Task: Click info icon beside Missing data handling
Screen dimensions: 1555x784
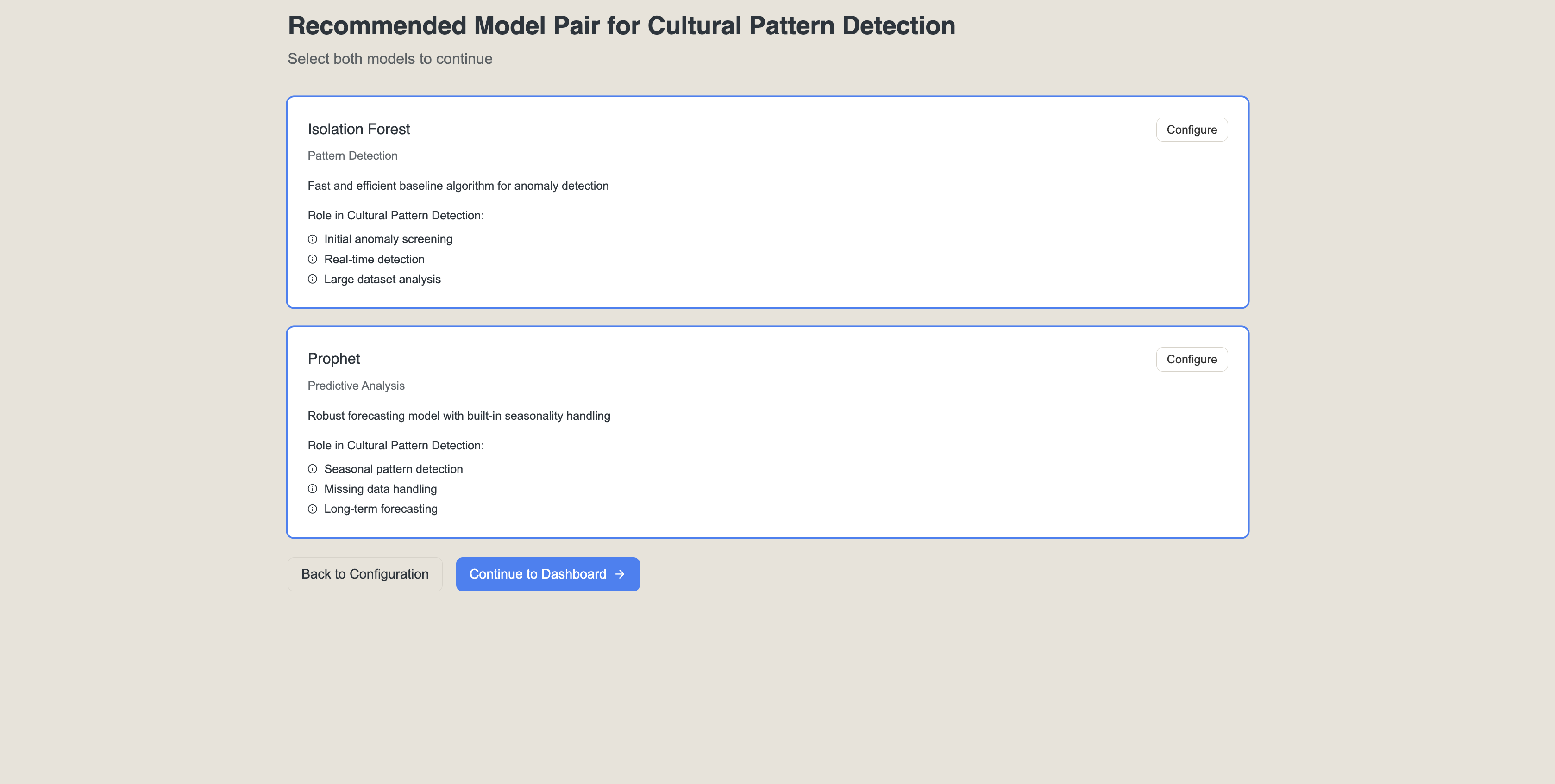Action: click(312, 489)
